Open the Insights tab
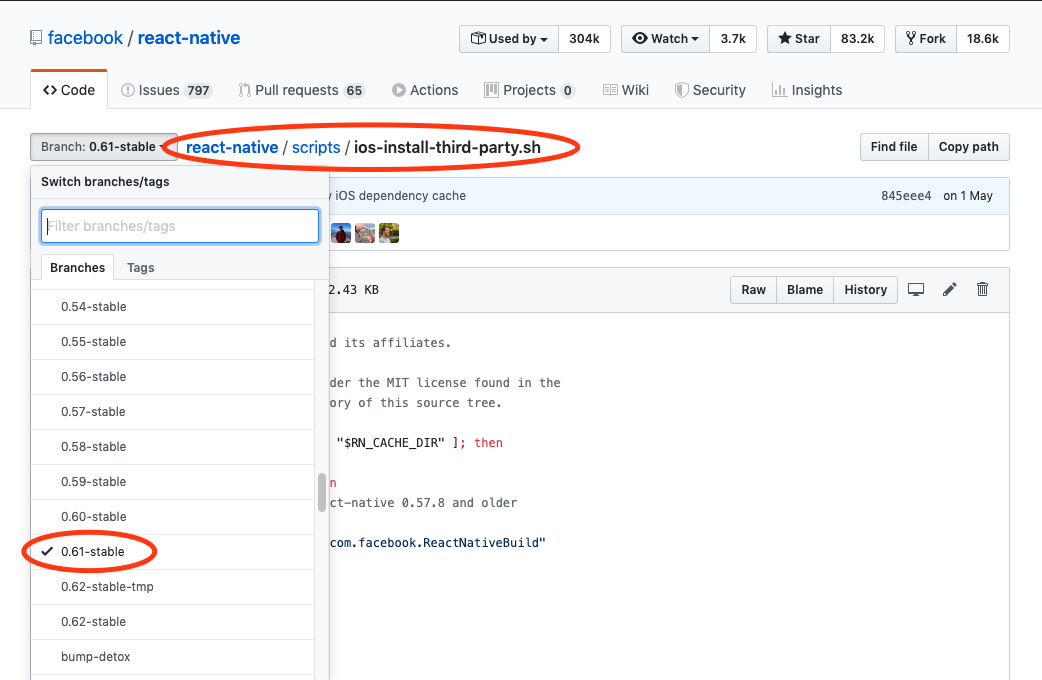Viewport: 1042px width, 680px height. [x=807, y=90]
